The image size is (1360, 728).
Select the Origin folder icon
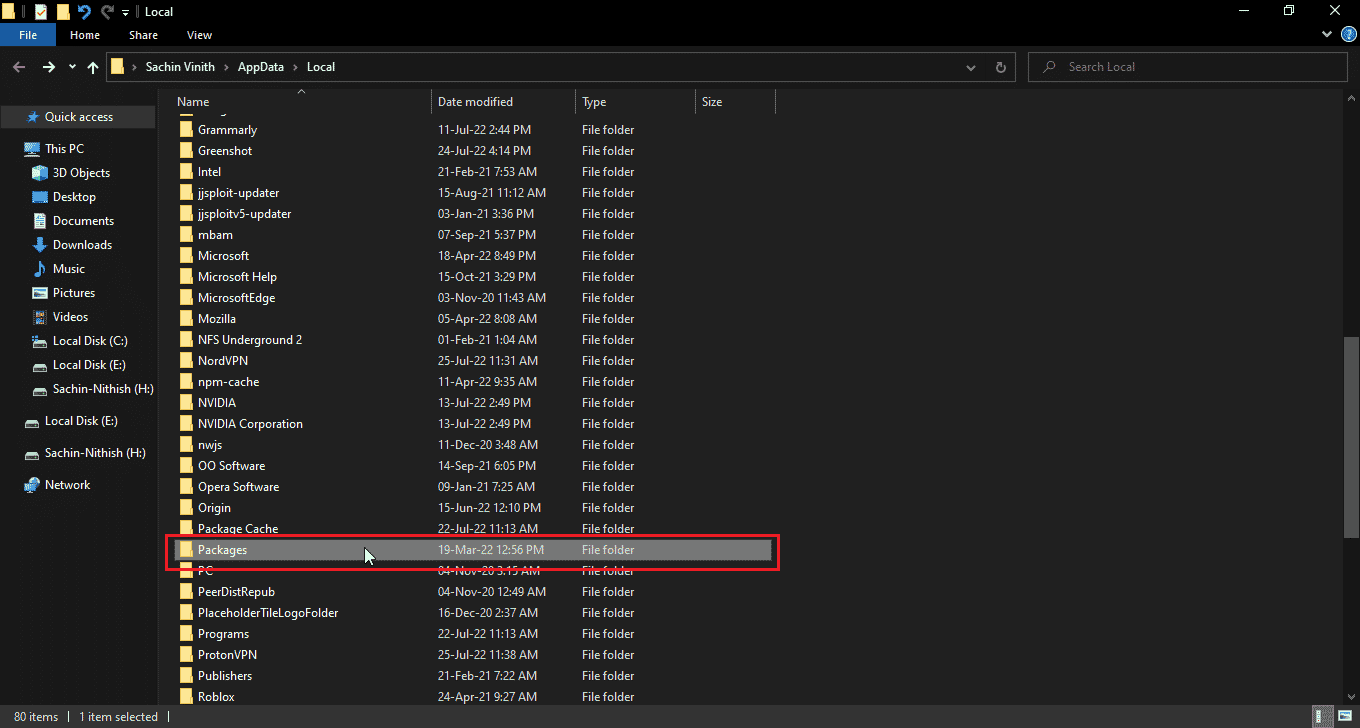pos(185,508)
